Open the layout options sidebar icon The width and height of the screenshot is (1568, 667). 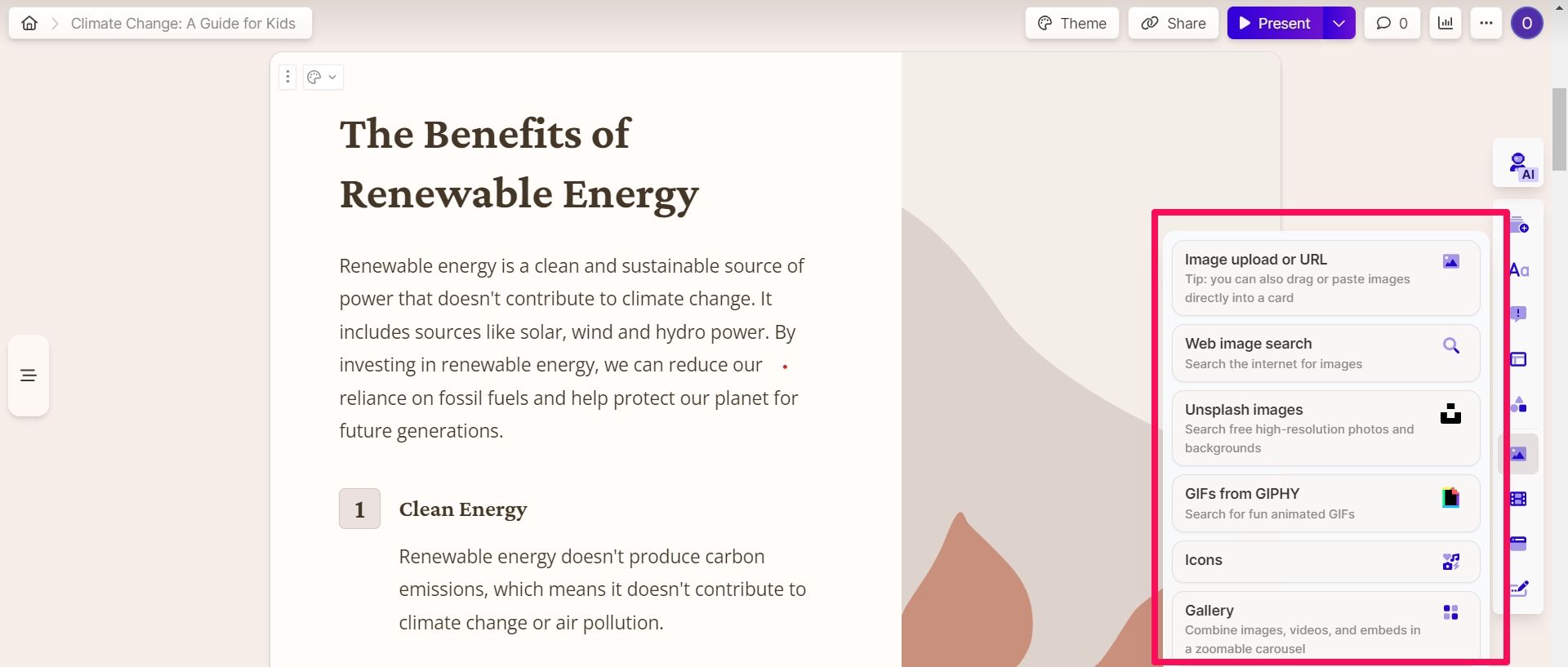tap(1519, 359)
